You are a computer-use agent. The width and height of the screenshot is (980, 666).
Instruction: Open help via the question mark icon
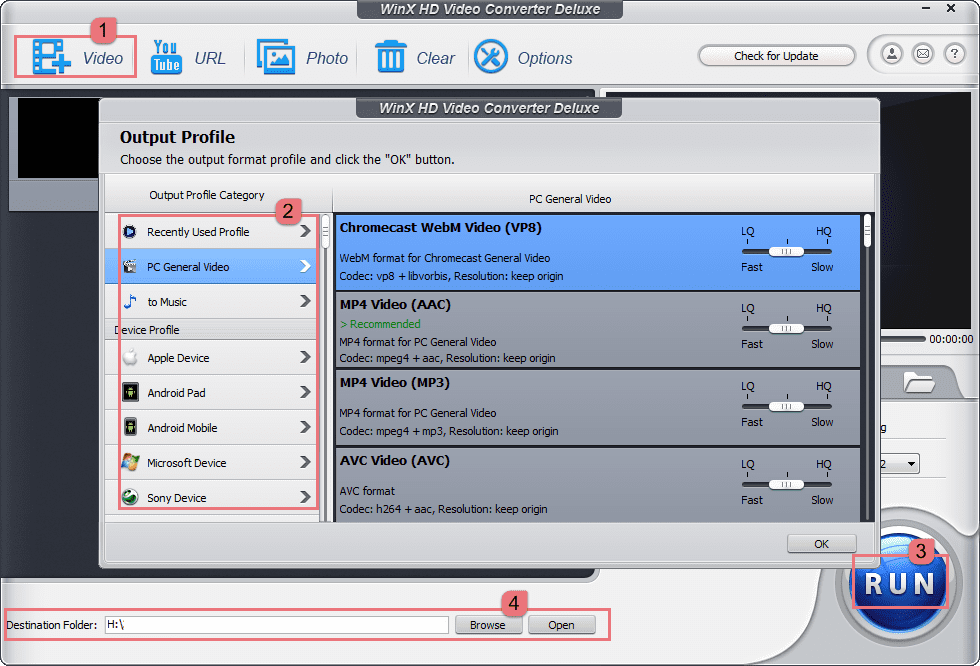coord(953,54)
